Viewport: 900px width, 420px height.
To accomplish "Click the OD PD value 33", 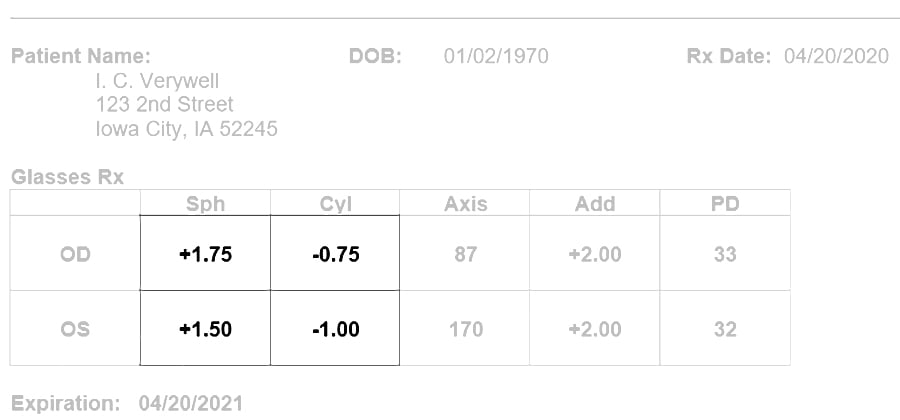I will [x=725, y=254].
